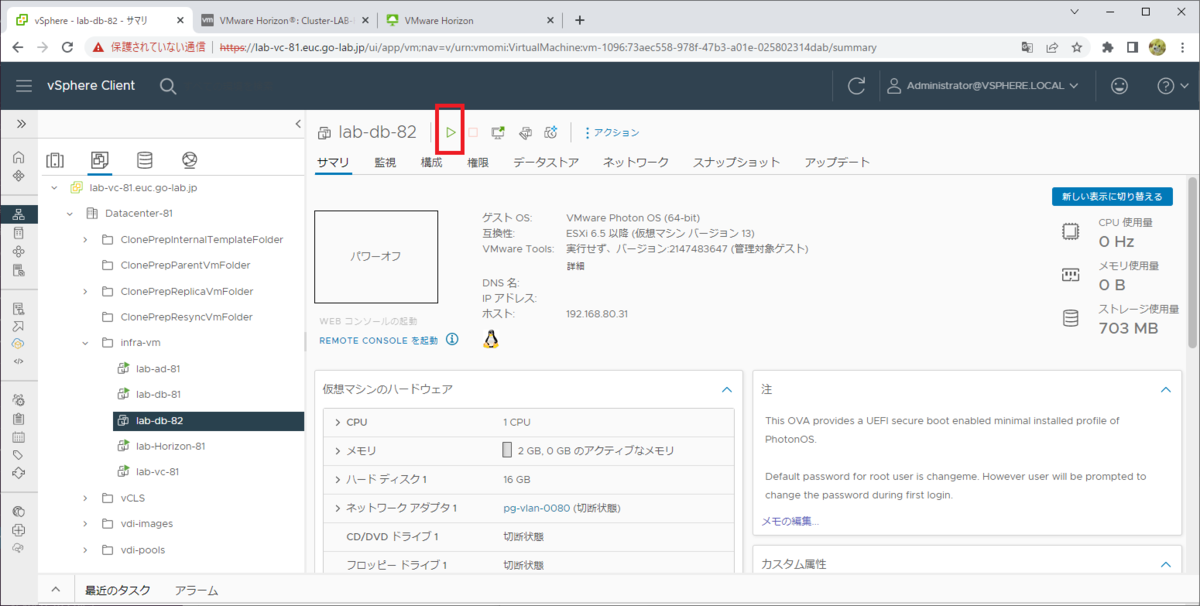Screen dimensions: 1200x606
Task: Open the スナップショット tab
Action: [x=737, y=162]
